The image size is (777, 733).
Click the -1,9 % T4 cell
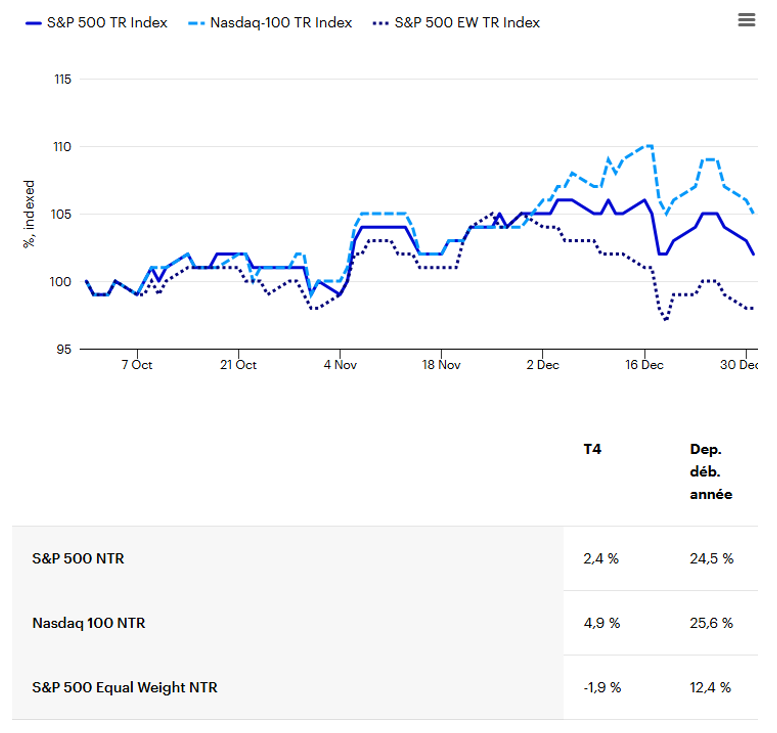602,687
